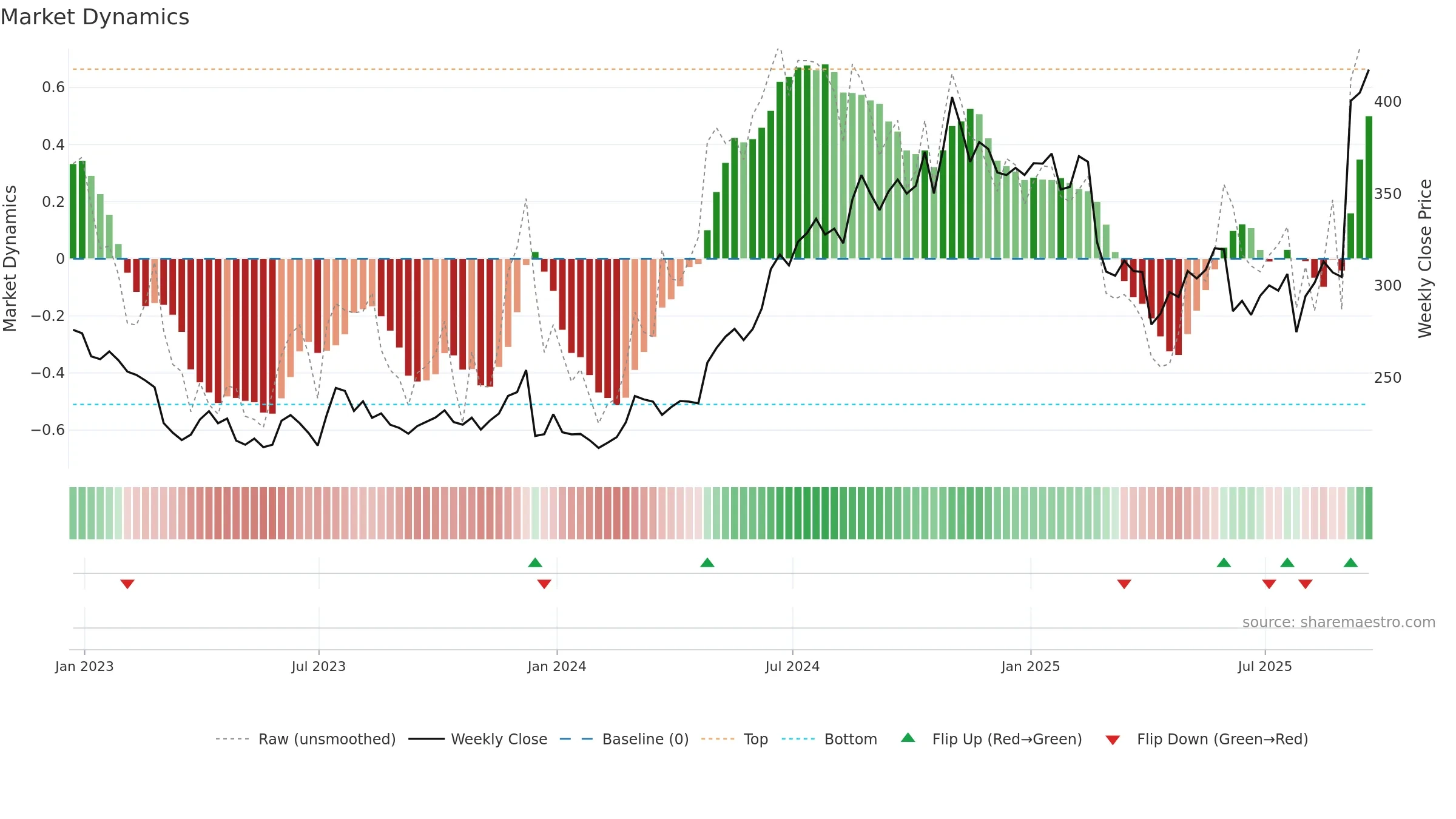Hide the Baseline (0) series via legend
Screen dimensions: 1456x819
point(624,739)
